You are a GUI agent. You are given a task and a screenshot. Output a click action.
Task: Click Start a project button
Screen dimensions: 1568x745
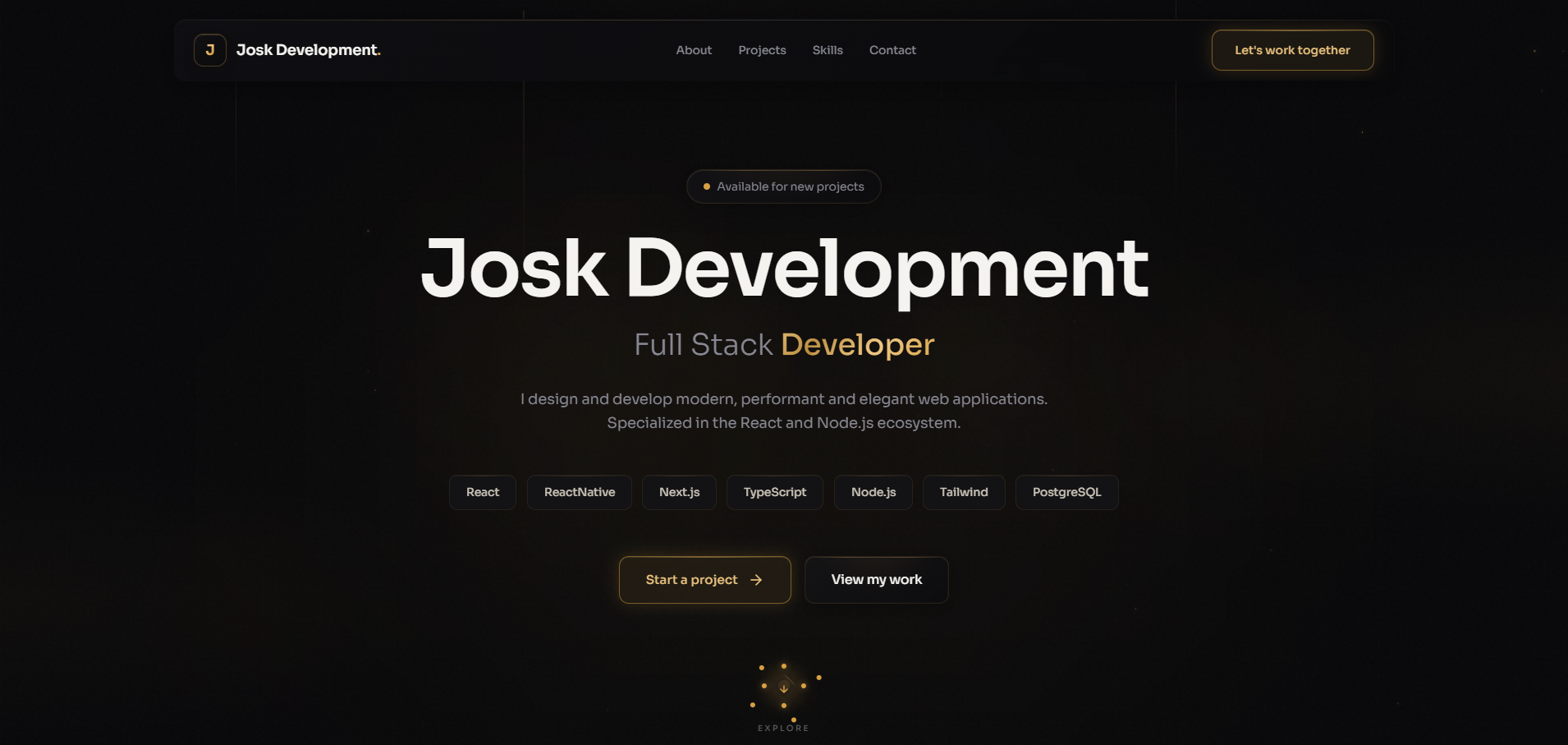[705, 580]
